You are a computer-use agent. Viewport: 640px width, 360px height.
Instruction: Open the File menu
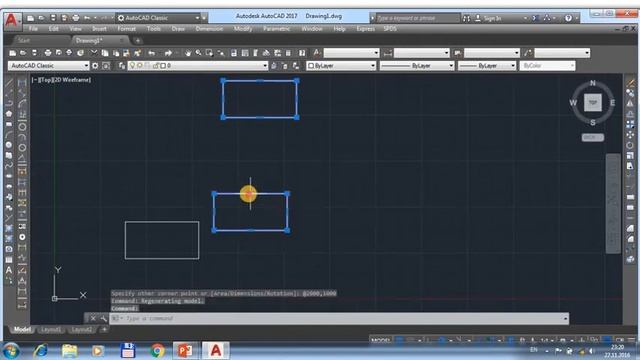click(33, 29)
